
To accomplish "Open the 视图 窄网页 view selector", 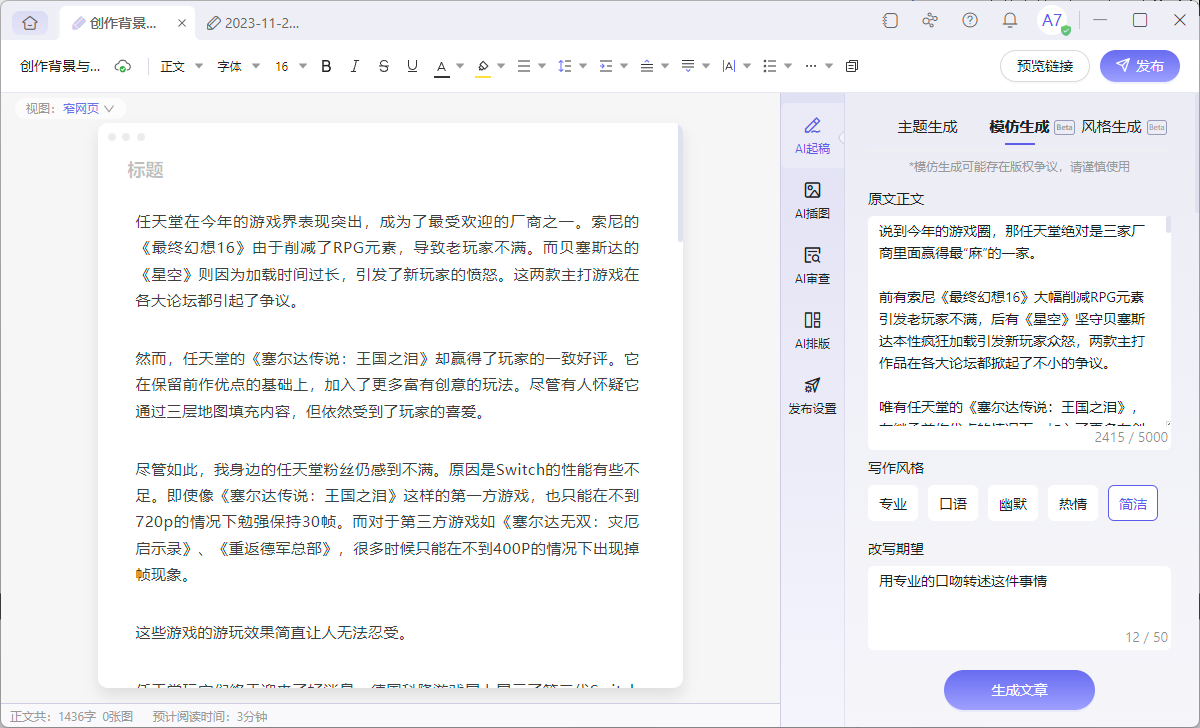I will [69, 107].
